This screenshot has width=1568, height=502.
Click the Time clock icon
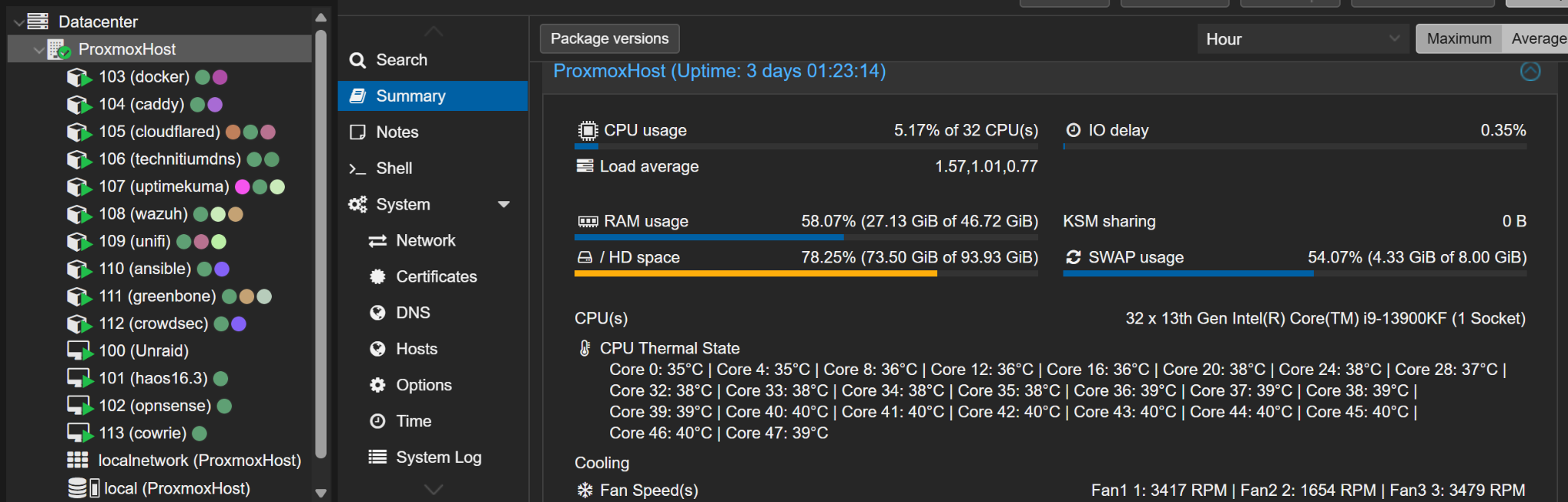click(x=377, y=421)
